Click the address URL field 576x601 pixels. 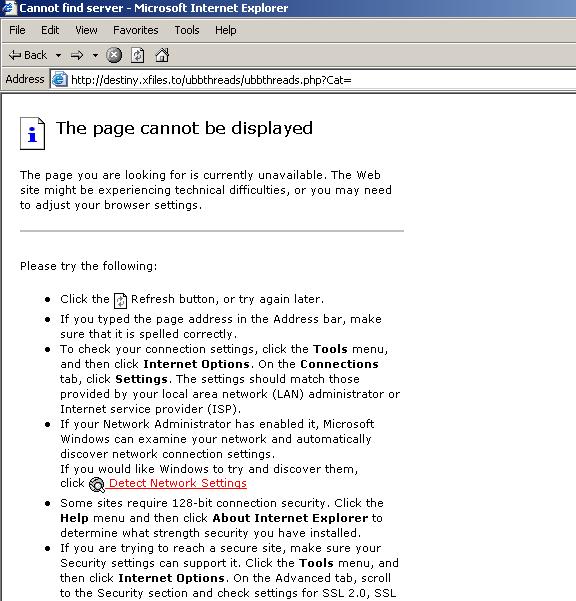[x=313, y=80]
